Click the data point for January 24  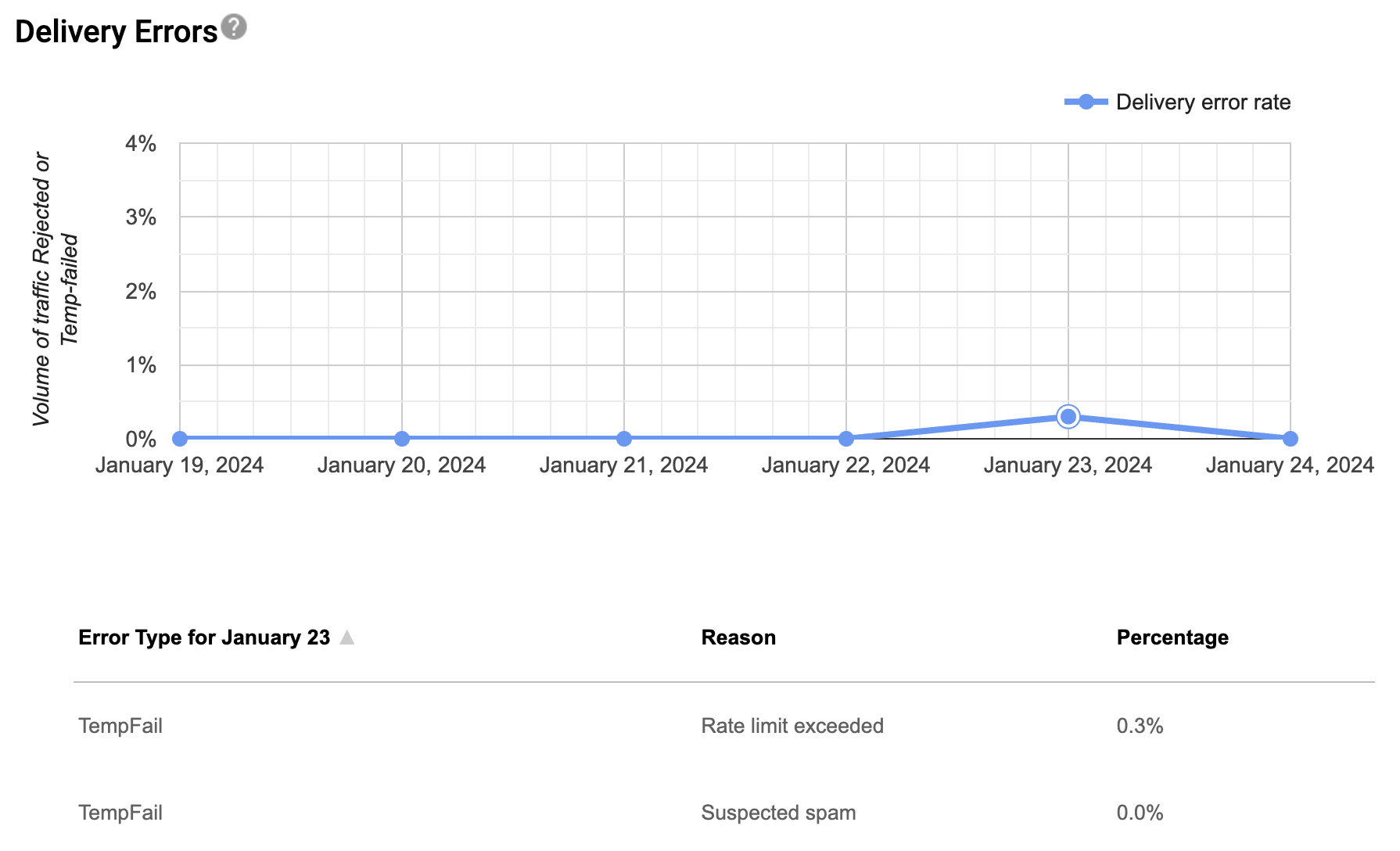click(1291, 438)
